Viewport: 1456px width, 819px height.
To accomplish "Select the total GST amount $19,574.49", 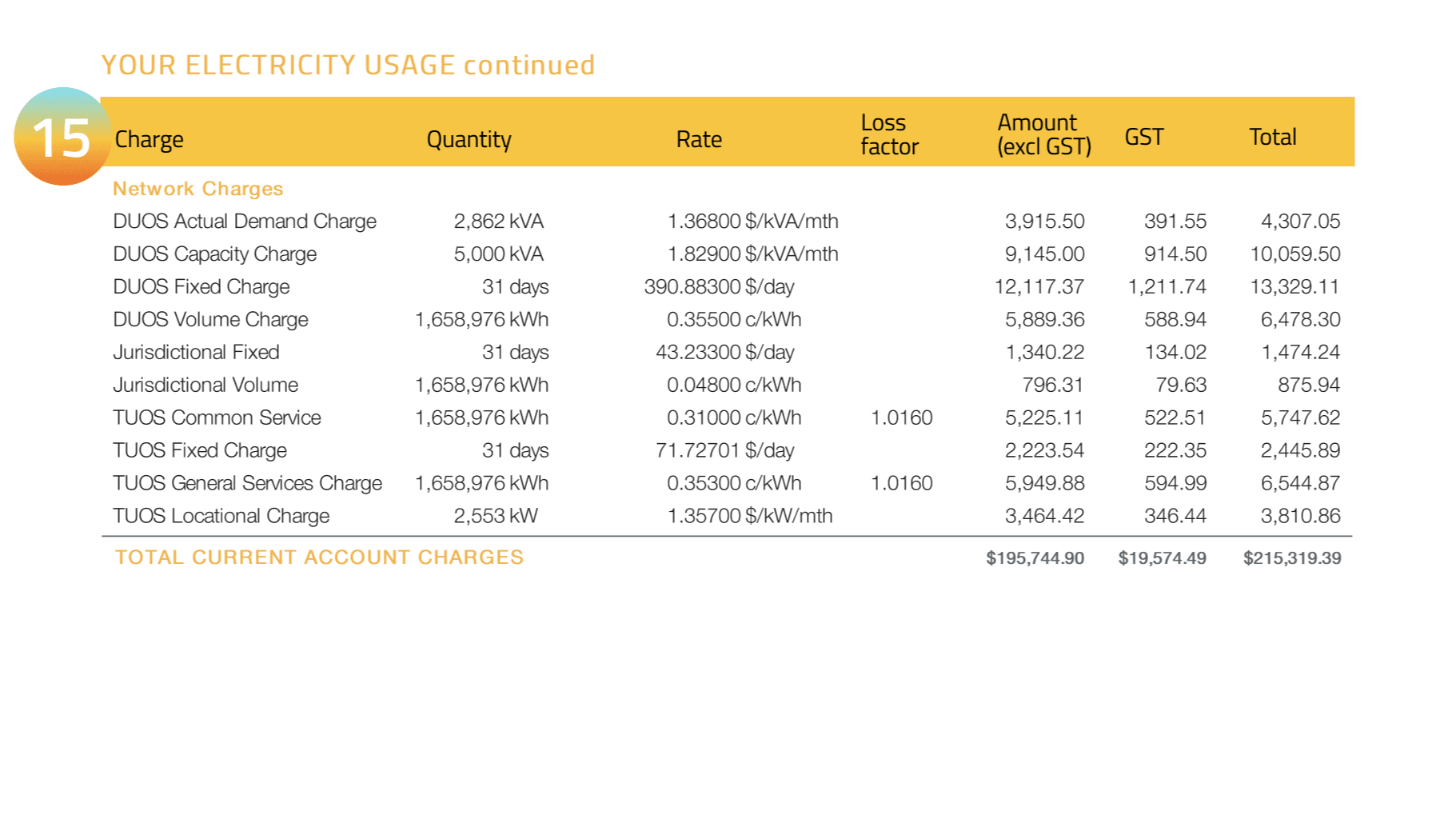I will 1162,558.
